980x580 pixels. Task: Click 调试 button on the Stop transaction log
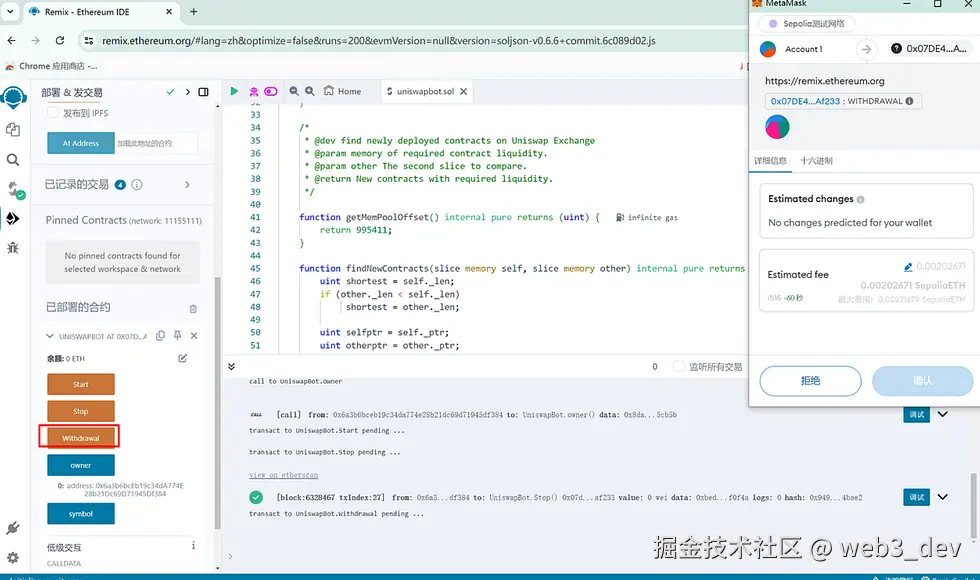916,498
